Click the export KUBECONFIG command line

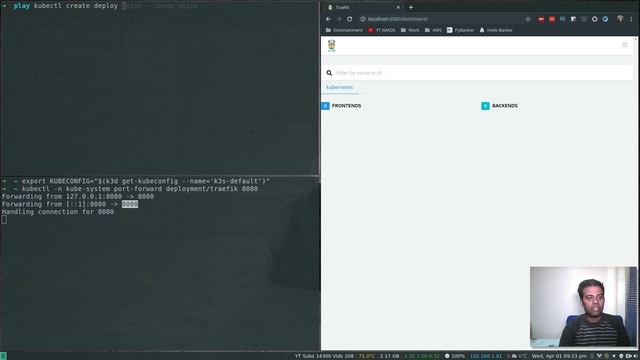(136, 181)
